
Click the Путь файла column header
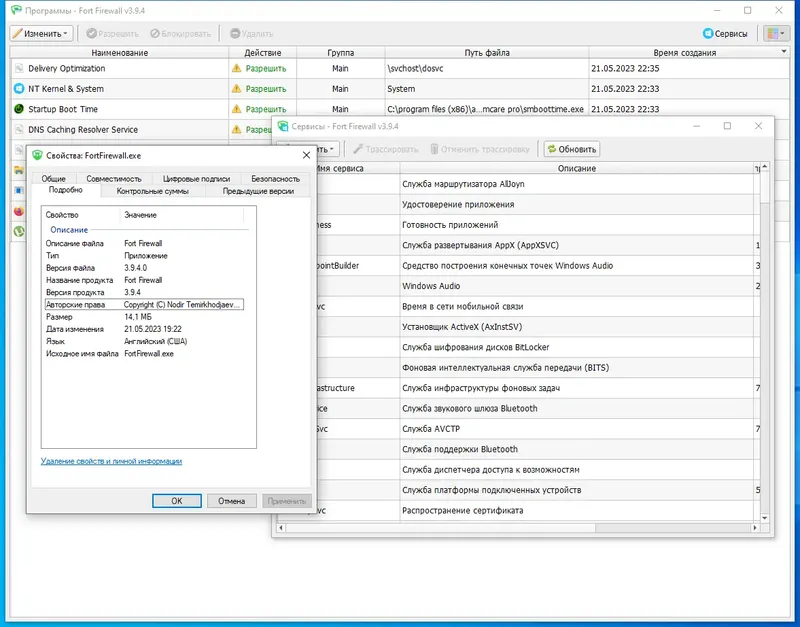487,53
